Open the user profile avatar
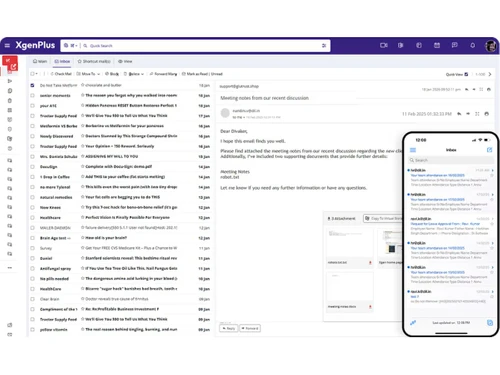This screenshot has width=500, height=375. click(490, 46)
